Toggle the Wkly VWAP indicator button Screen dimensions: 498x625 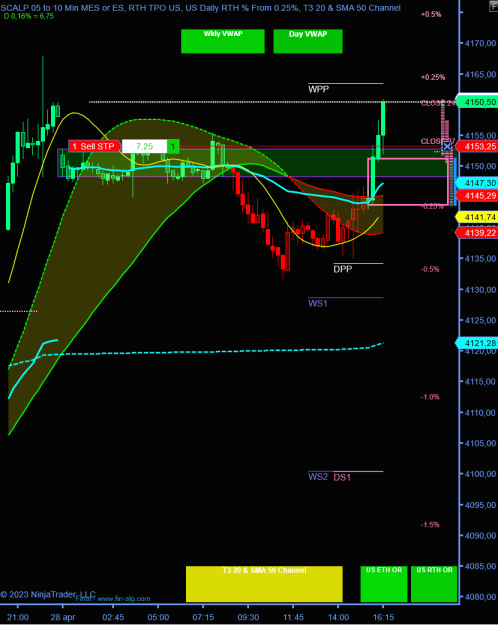[x=222, y=41]
